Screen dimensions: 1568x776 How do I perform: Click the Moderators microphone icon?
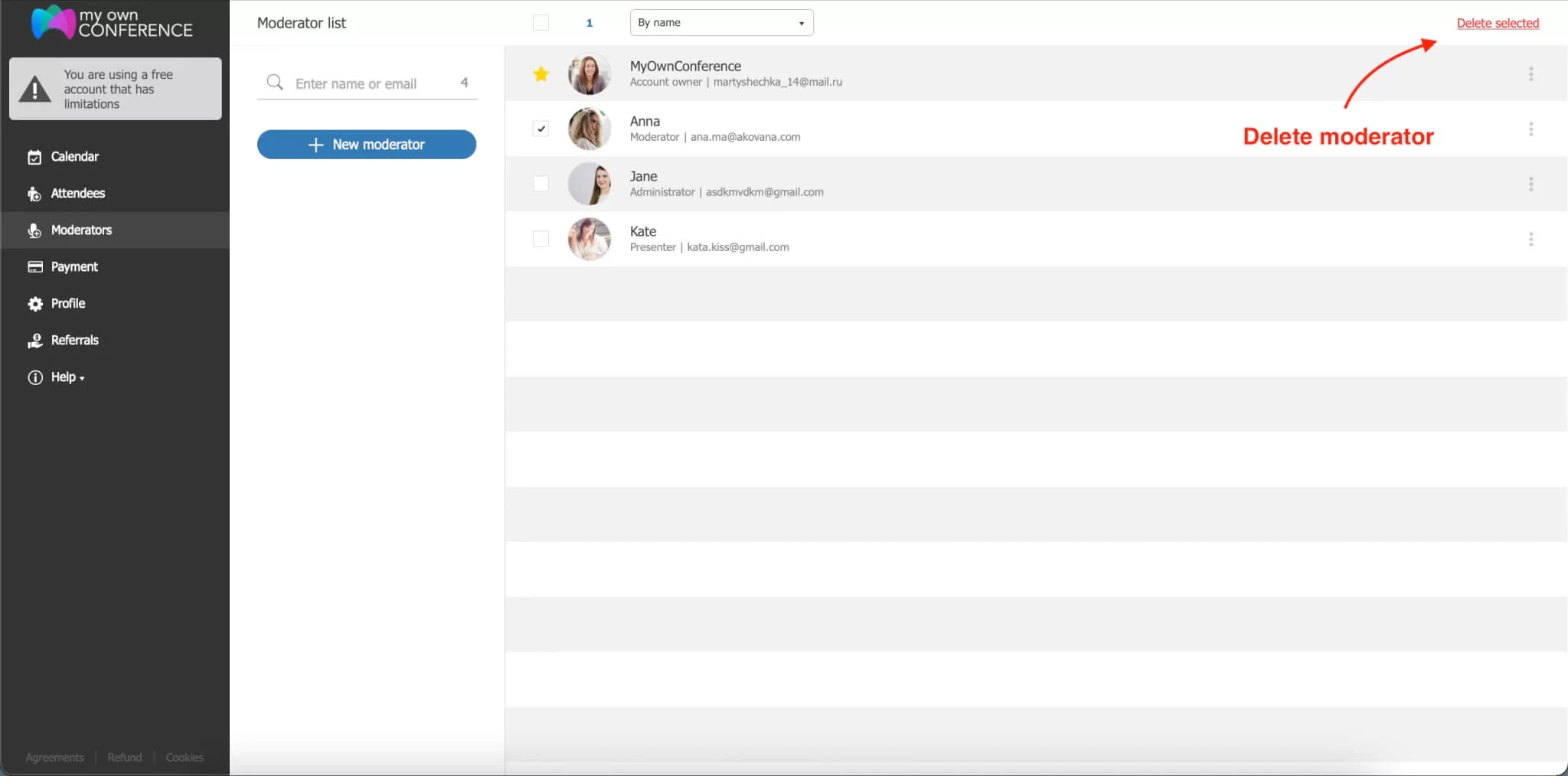coord(35,230)
